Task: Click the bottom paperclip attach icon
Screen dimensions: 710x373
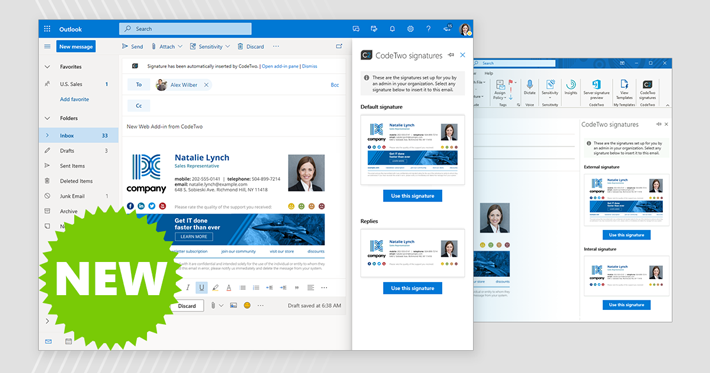Action: click(x=213, y=306)
